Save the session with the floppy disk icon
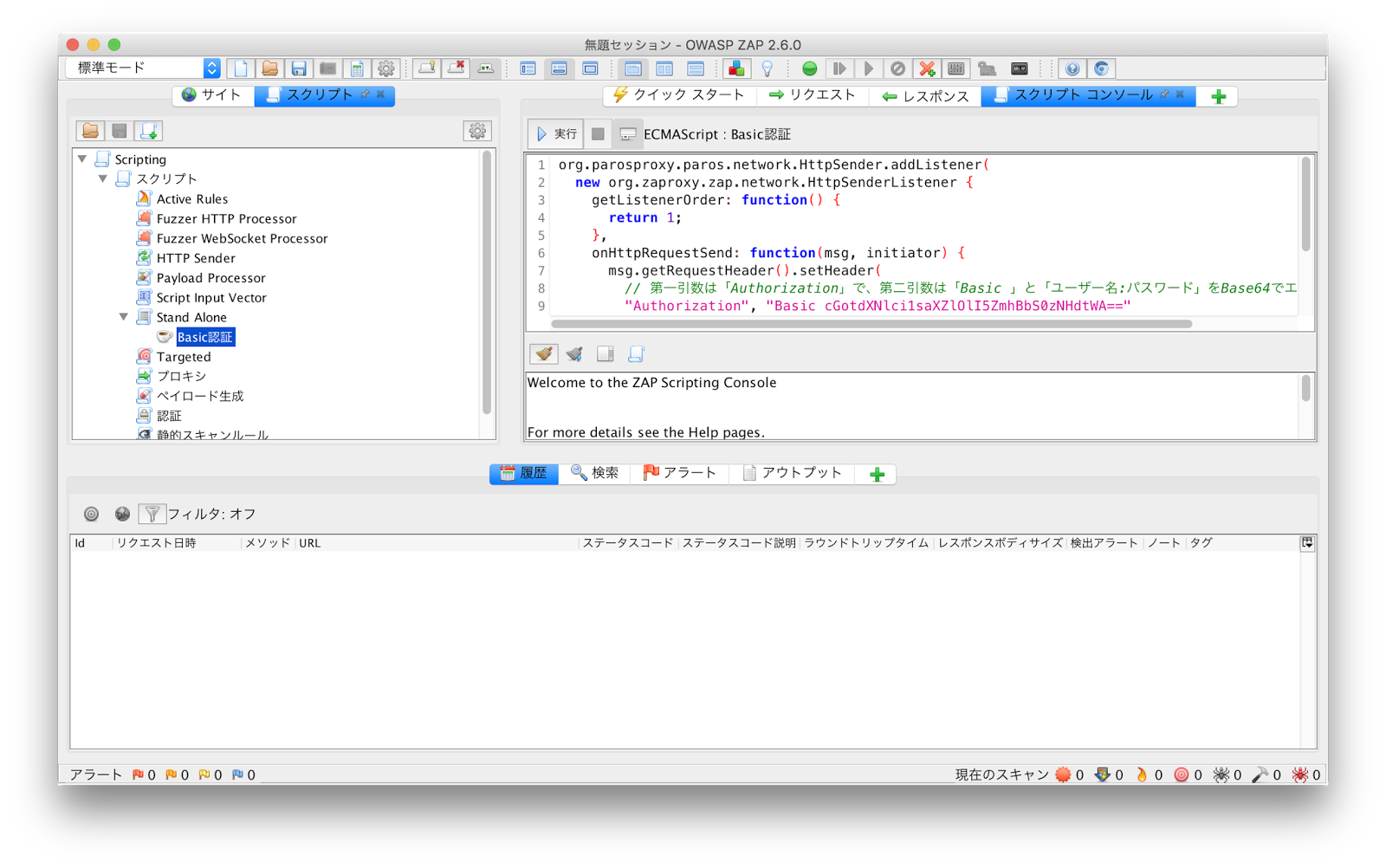Viewport: 1386px width, 868px height. 299,68
